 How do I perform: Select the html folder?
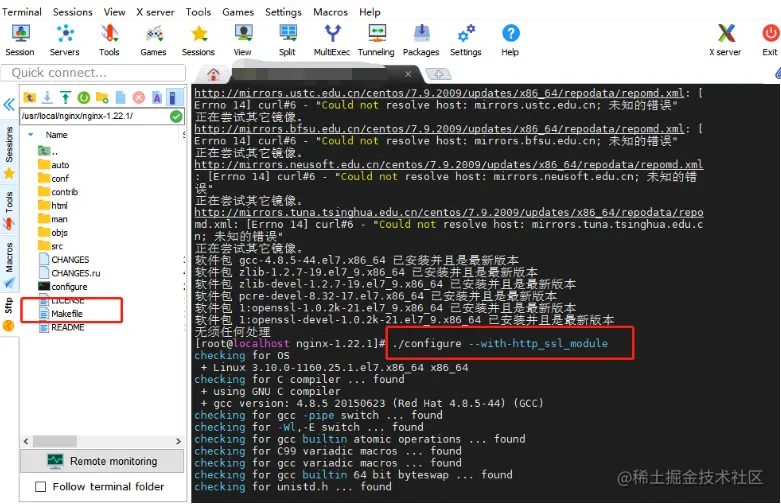[x=53, y=205]
